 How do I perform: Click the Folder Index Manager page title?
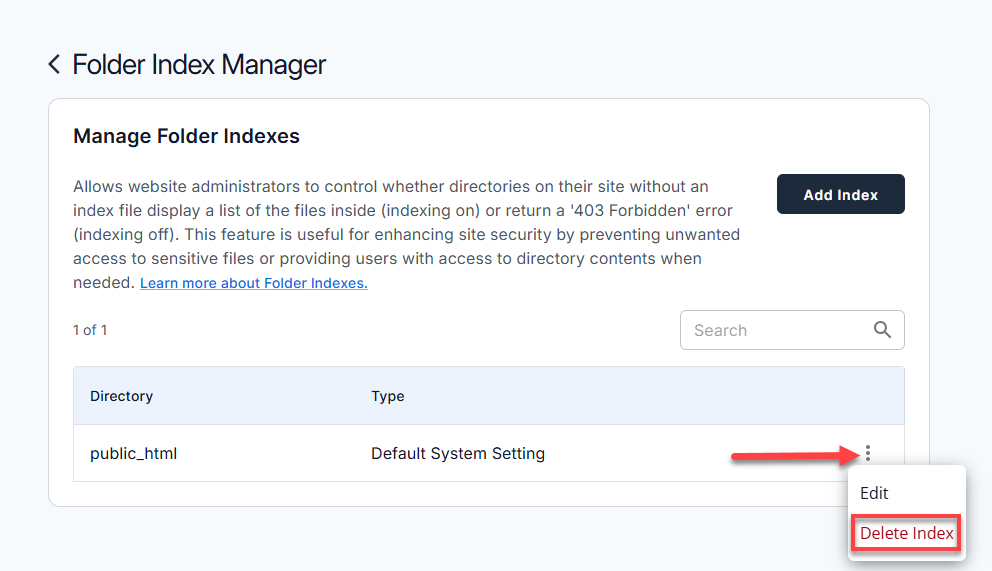(199, 64)
